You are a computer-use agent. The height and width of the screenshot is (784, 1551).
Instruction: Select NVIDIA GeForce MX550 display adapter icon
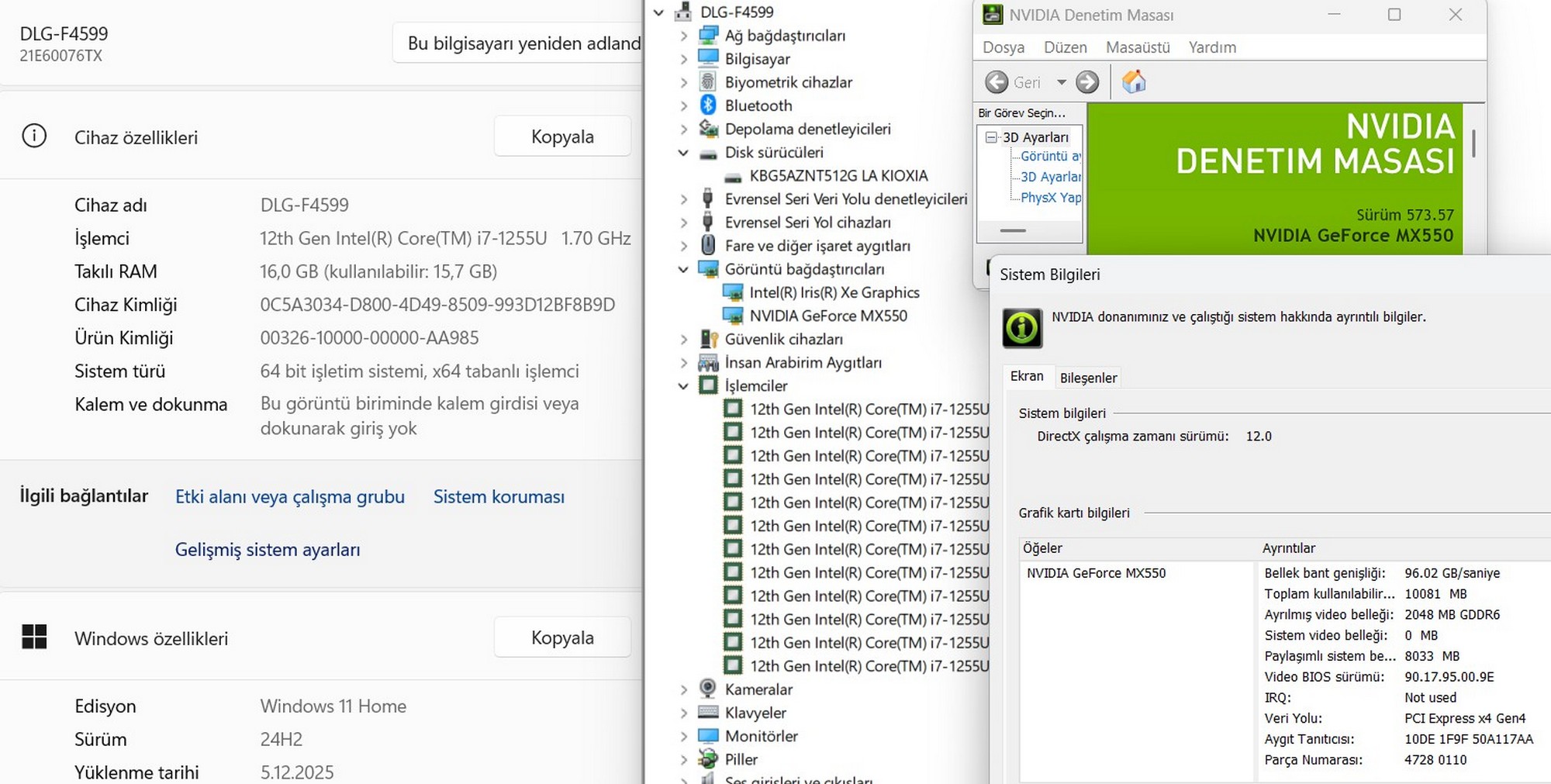tap(732, 316)
